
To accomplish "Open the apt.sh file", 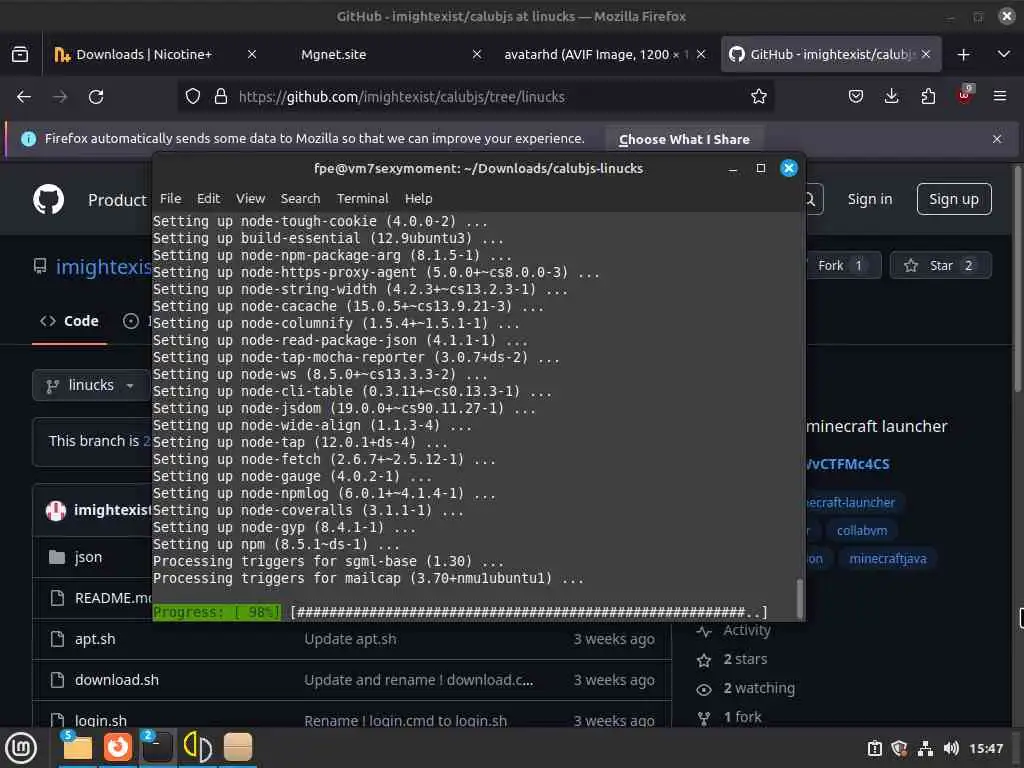I will [95, 639].
